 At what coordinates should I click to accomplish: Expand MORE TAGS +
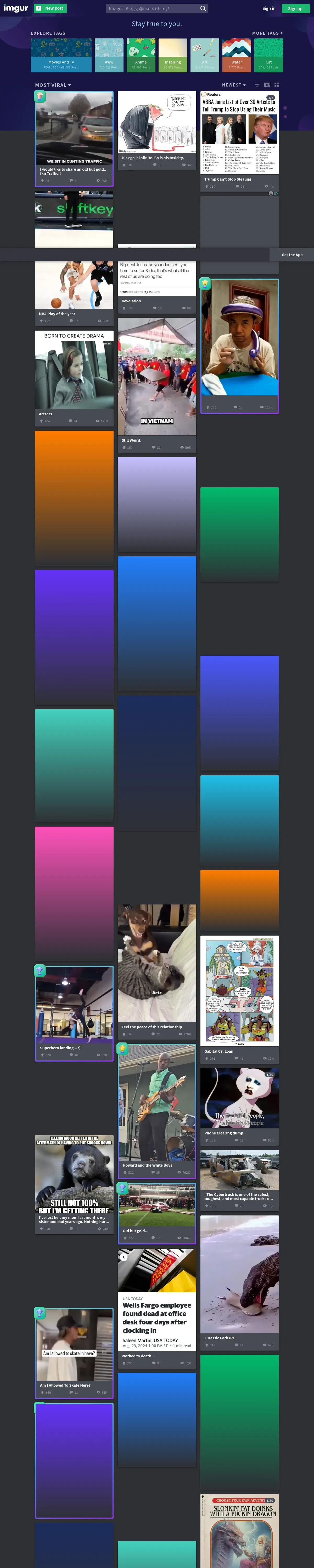pyautogui.click(x=267, y=33)
